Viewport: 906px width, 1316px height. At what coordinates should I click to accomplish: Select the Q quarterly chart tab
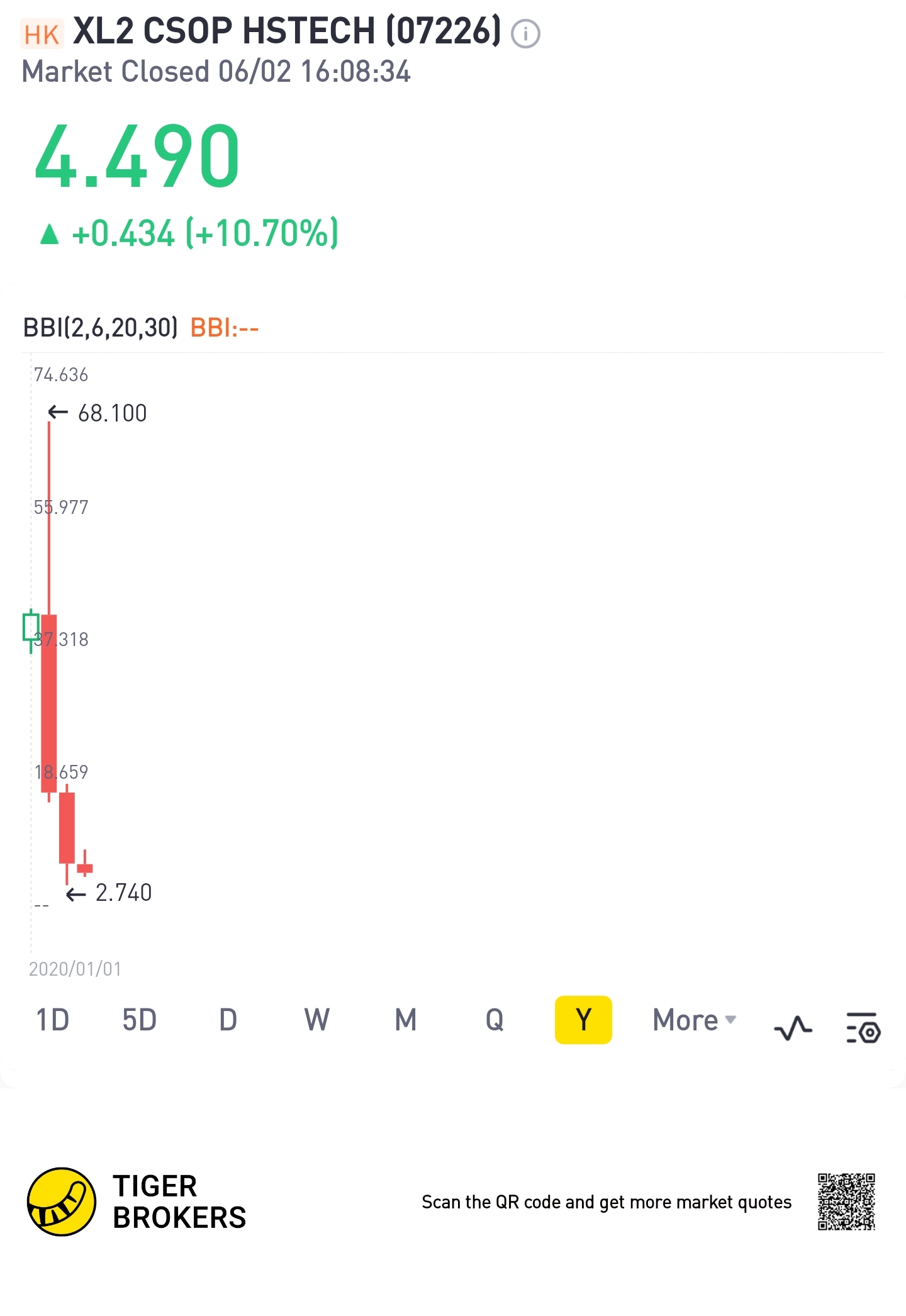(x=495, y=1020)
